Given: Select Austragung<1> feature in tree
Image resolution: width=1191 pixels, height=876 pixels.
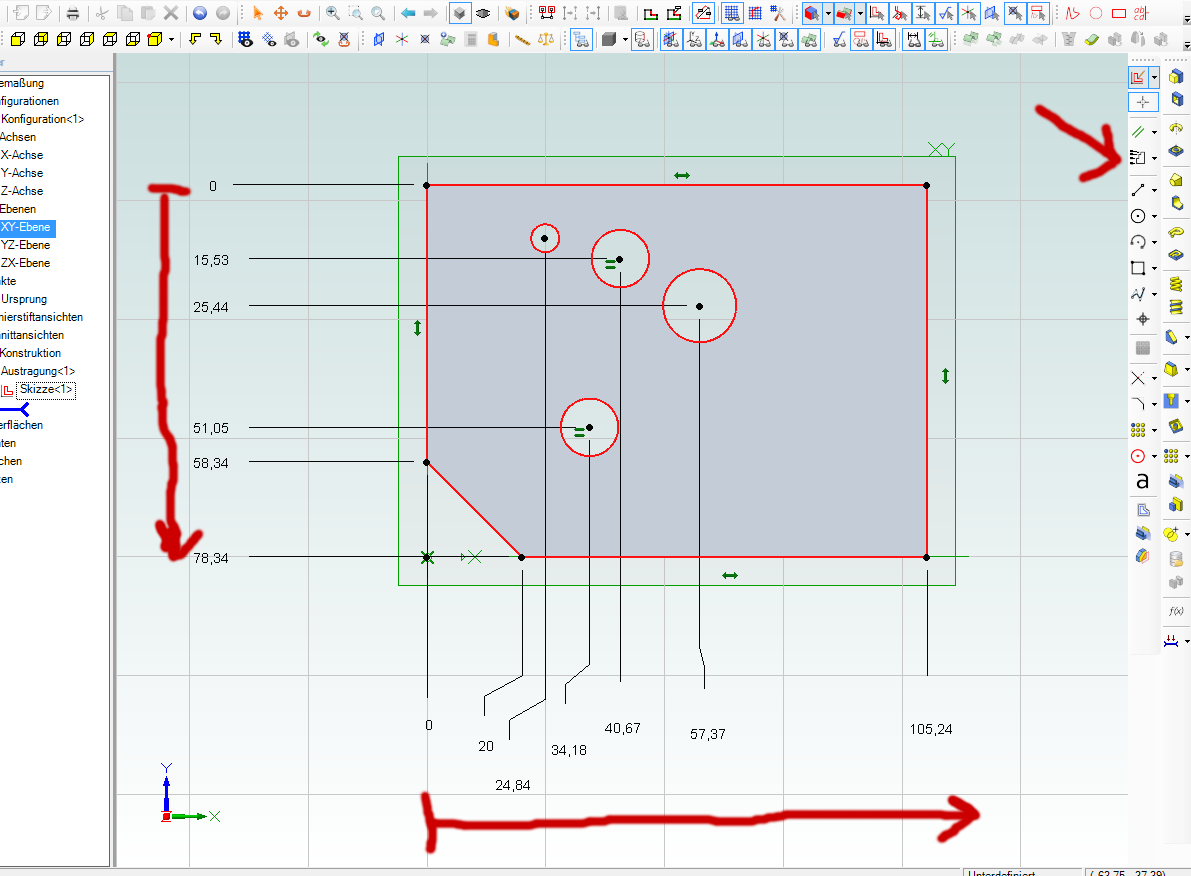Looking at the screenshot, I should (x=38, y=371).
